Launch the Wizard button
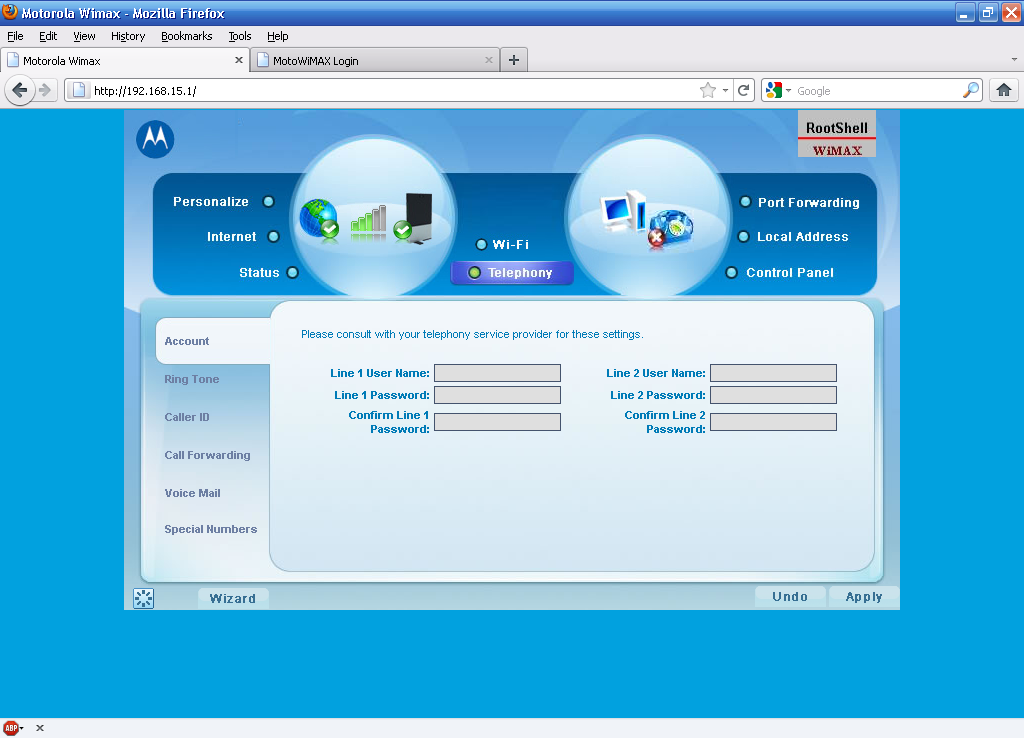Viewport: 1024px width, 738px height. tap(232, 598)
